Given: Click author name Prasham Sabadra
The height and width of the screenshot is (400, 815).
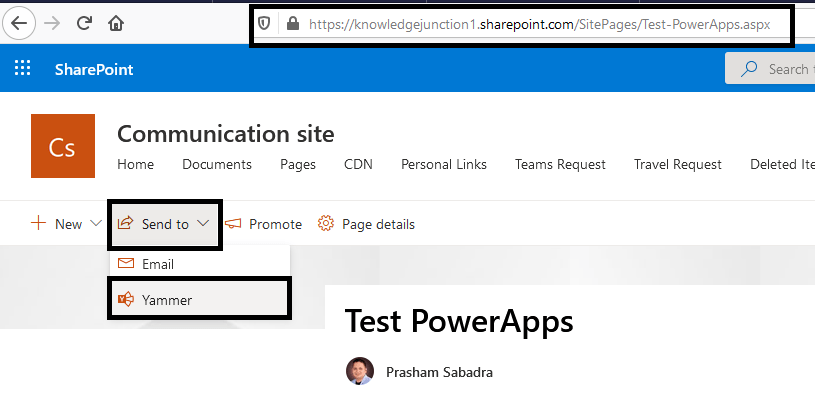Looking at the screenshot, I should (x=439, y=372).
